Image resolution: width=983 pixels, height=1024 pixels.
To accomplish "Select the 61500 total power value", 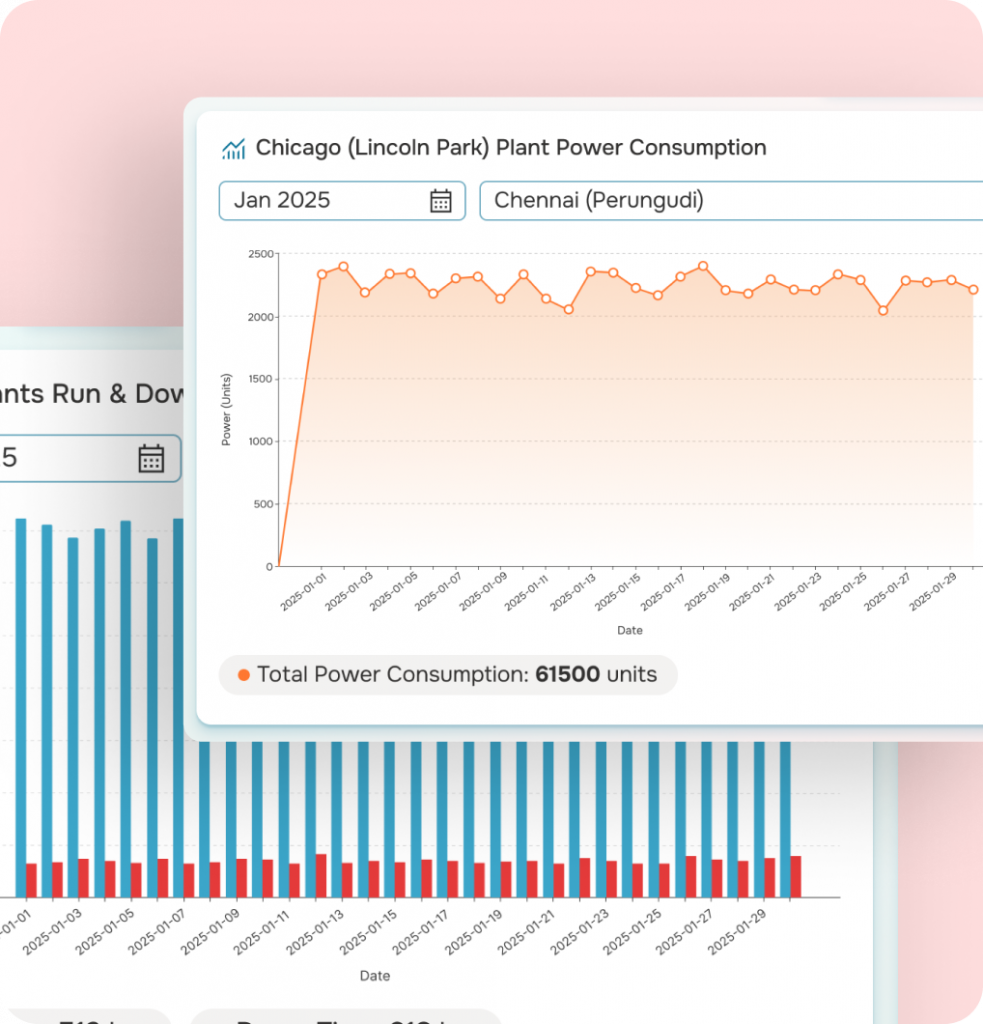I will point(568,674).
